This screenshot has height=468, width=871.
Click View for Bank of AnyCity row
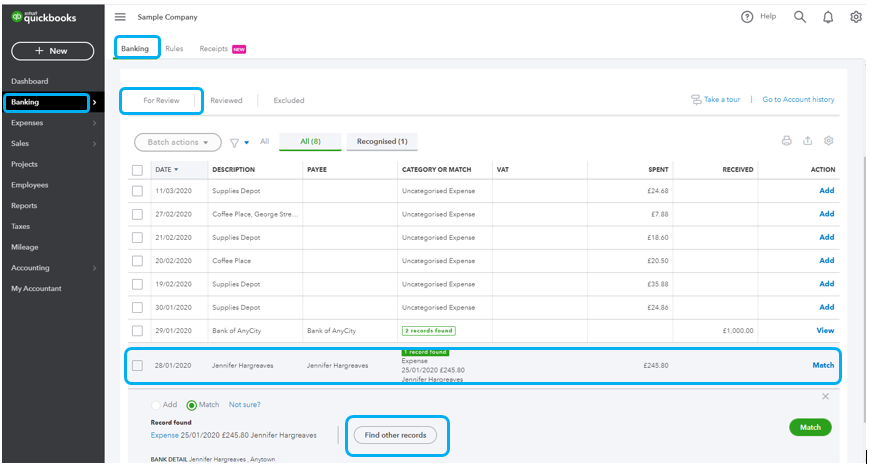click(825, 330)
